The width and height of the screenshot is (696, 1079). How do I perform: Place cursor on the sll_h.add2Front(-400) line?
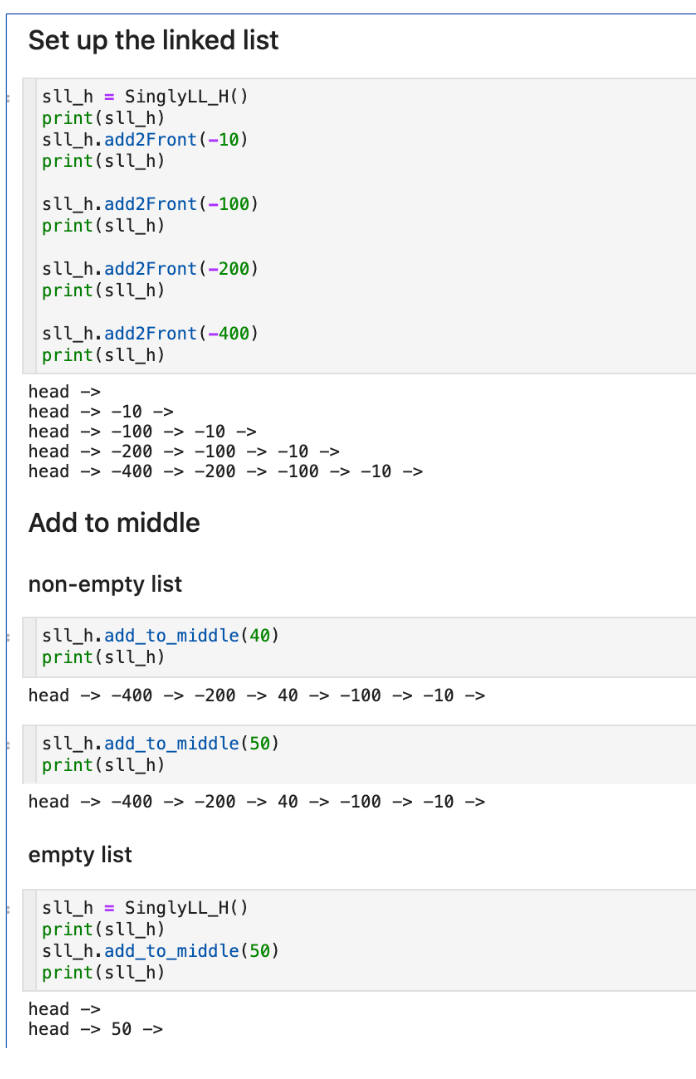tap(149, 334)
